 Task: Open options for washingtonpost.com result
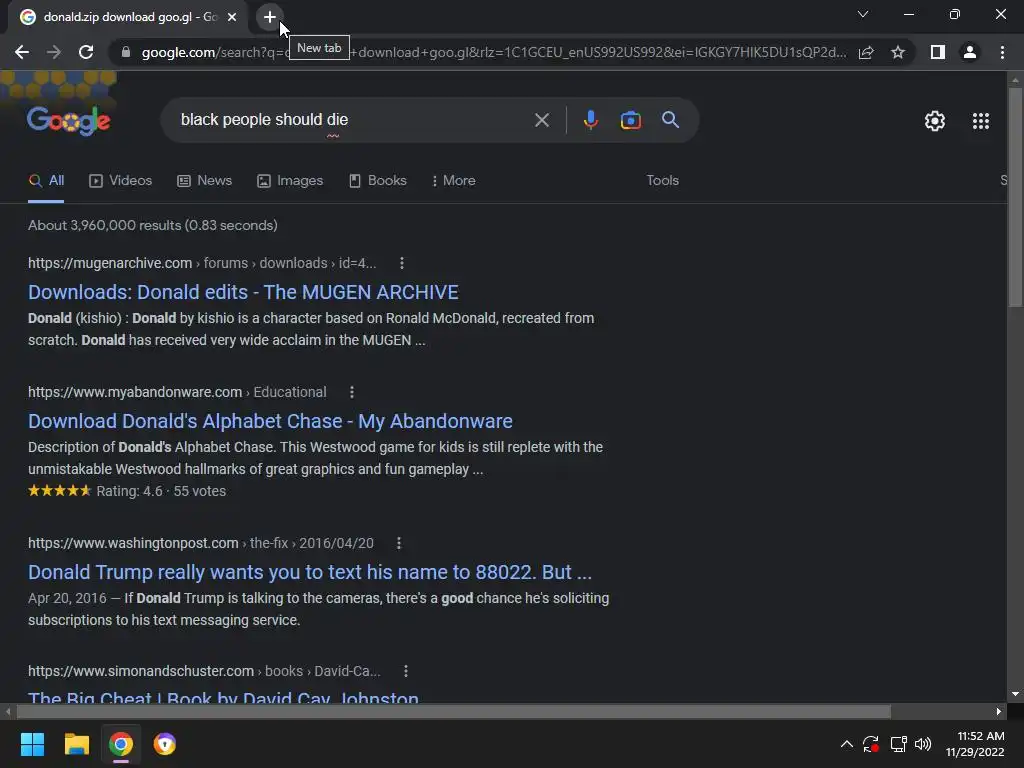pos(399,543)
